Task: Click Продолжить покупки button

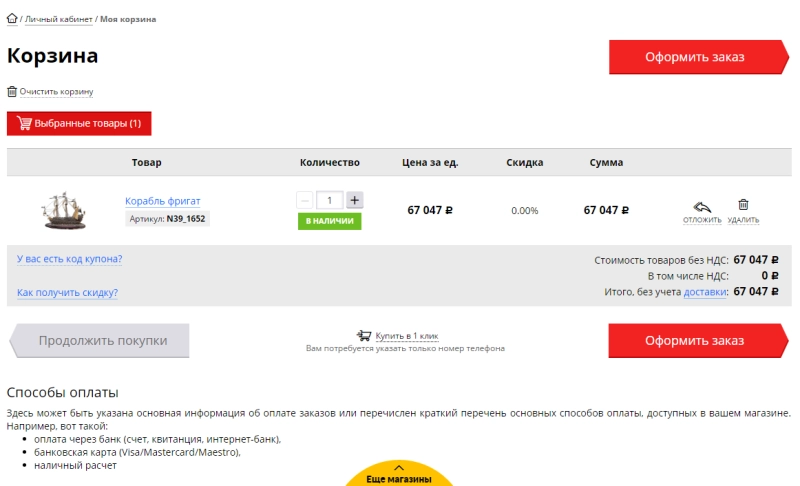Action: (102, 341)
